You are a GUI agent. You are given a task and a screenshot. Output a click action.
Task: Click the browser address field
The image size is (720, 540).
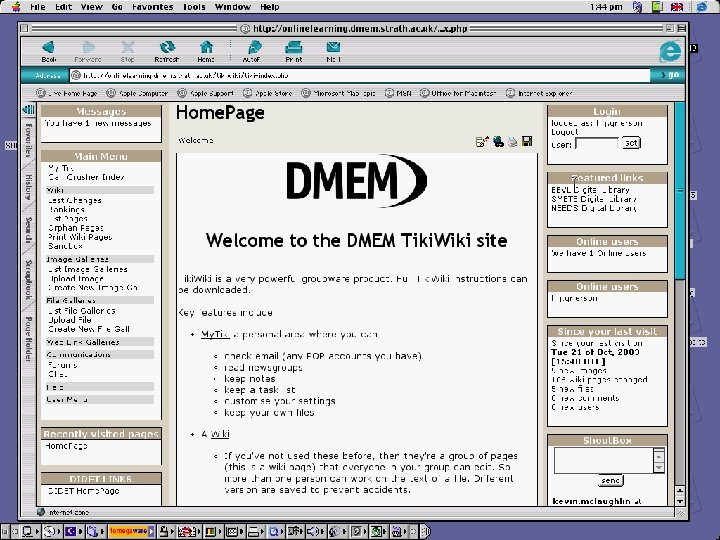(359, 75)
